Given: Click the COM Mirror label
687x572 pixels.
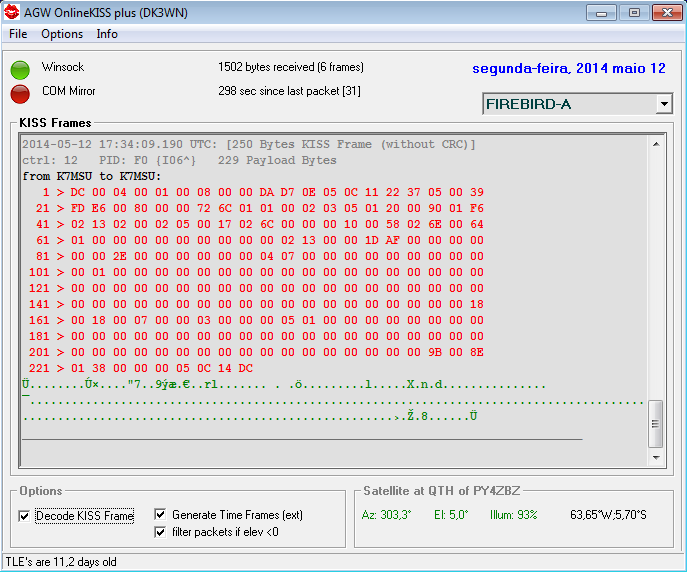Looking at the screenshot, I should (69, 91).
